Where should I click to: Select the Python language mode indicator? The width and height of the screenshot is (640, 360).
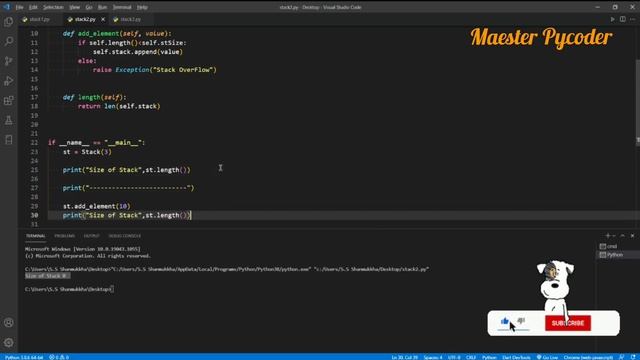point(489,357)
